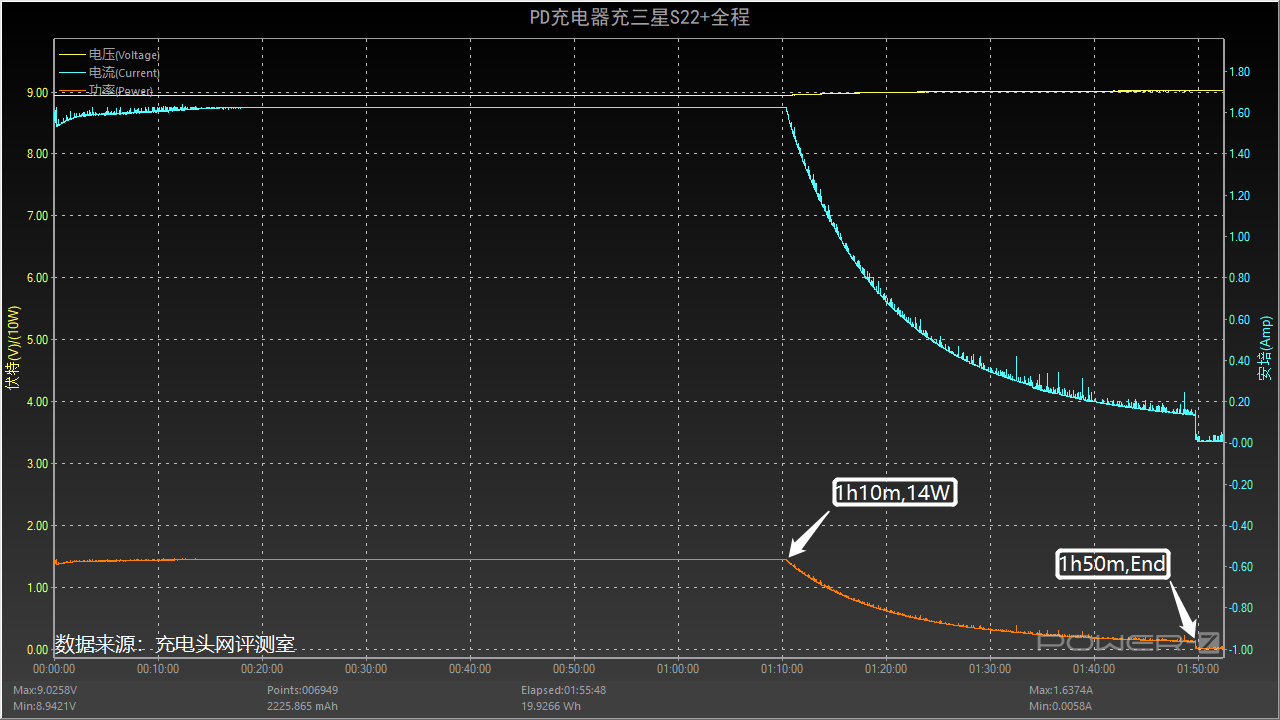Click the 01:00:00 time axis label
The width and height of the screenshot is (1280, 720).
pos(678,669)
